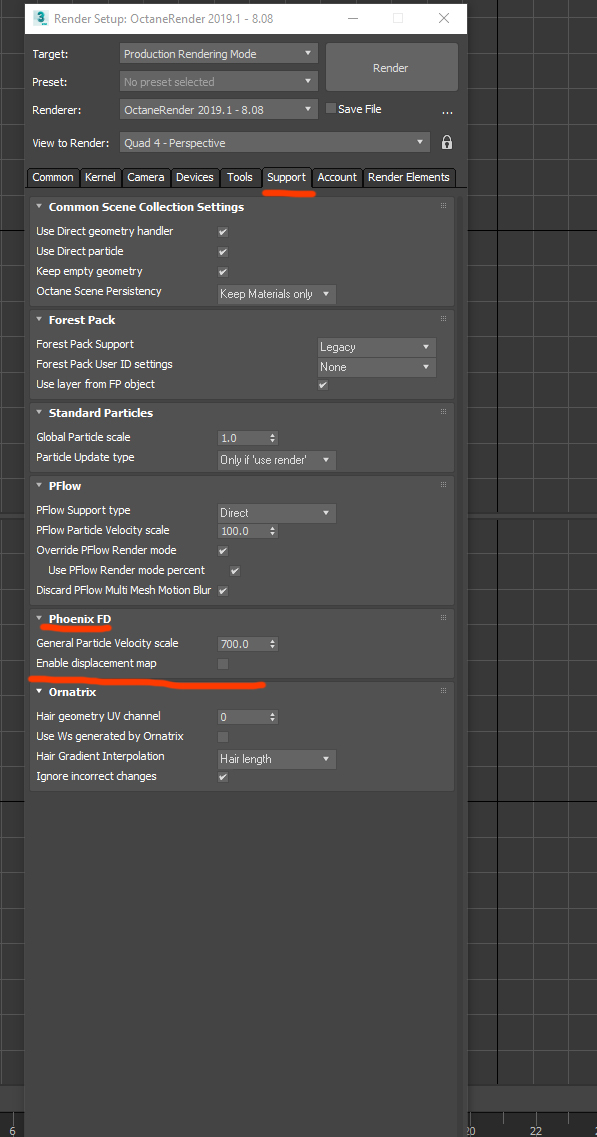Toggle Use PFlow Render mode percent
Screen dimensions: 597x1137
(235, 571)
